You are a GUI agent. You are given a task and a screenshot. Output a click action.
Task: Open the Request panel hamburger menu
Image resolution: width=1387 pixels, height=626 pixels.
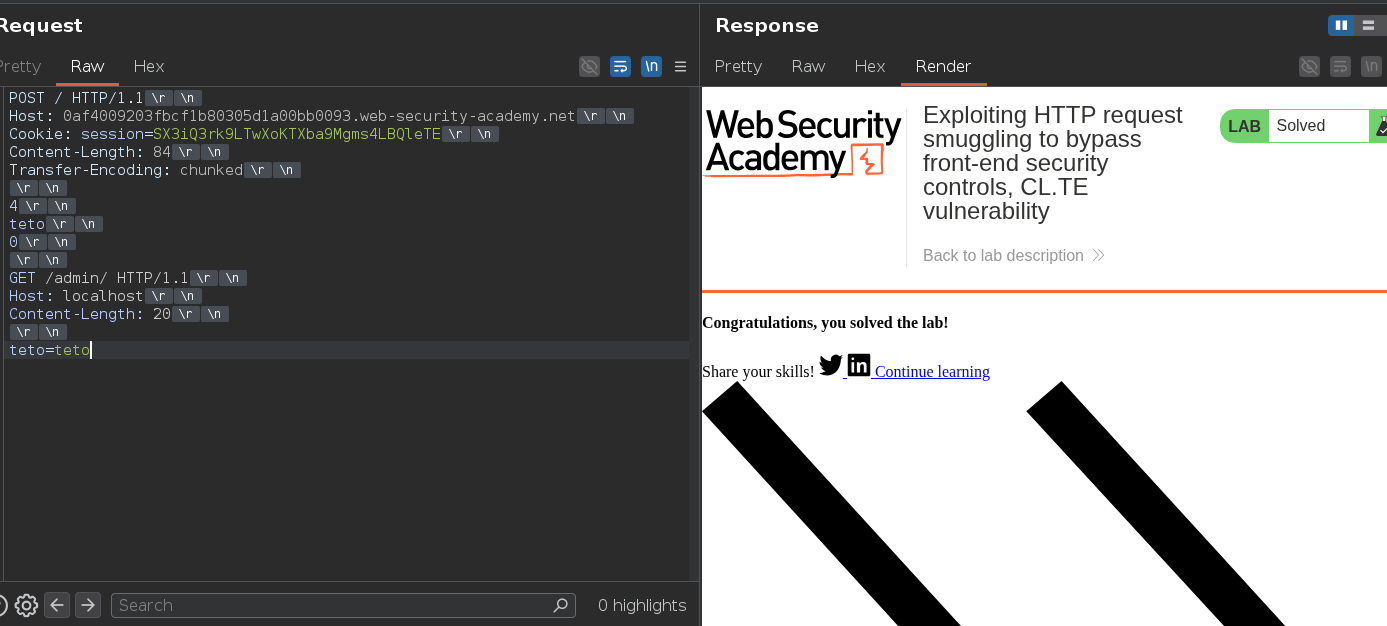(x=681, y=66)
